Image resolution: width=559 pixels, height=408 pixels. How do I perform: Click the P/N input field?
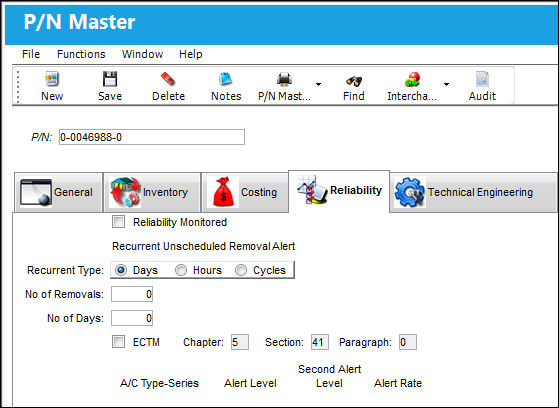[x=152, y=137]
